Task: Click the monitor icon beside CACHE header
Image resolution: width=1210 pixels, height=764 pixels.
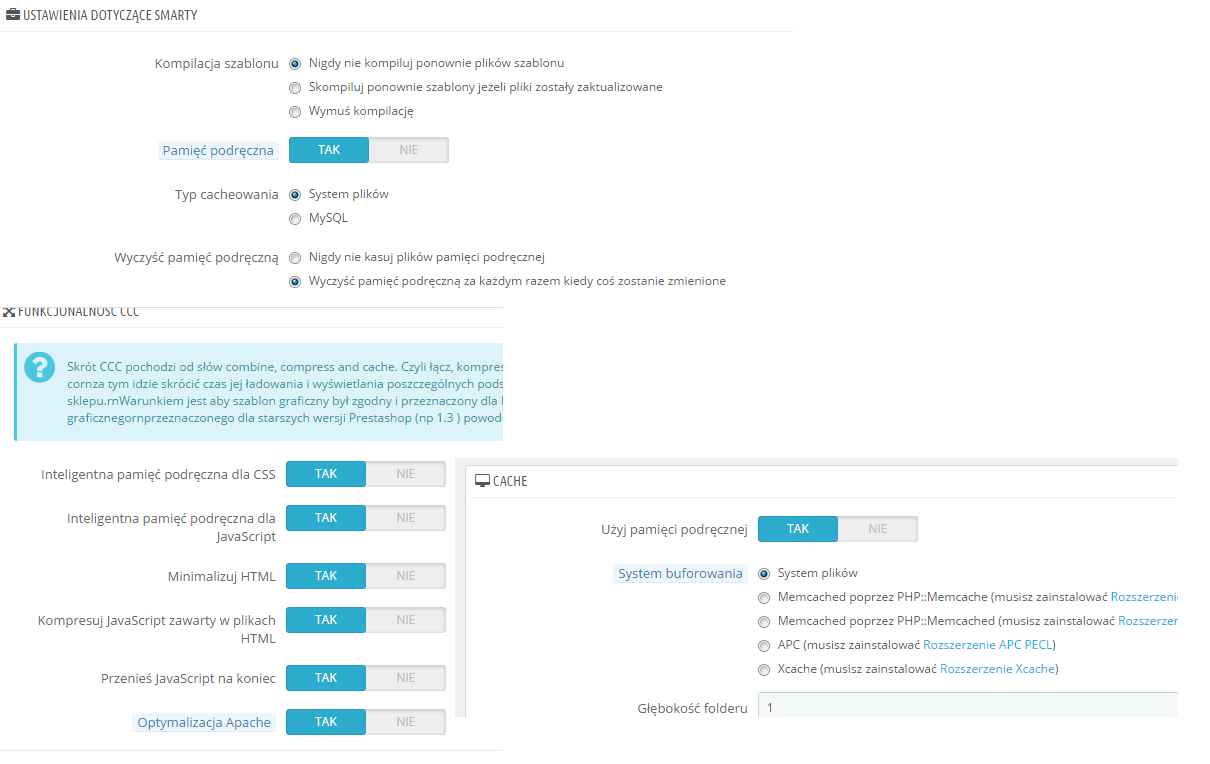Action: (482, 481)
